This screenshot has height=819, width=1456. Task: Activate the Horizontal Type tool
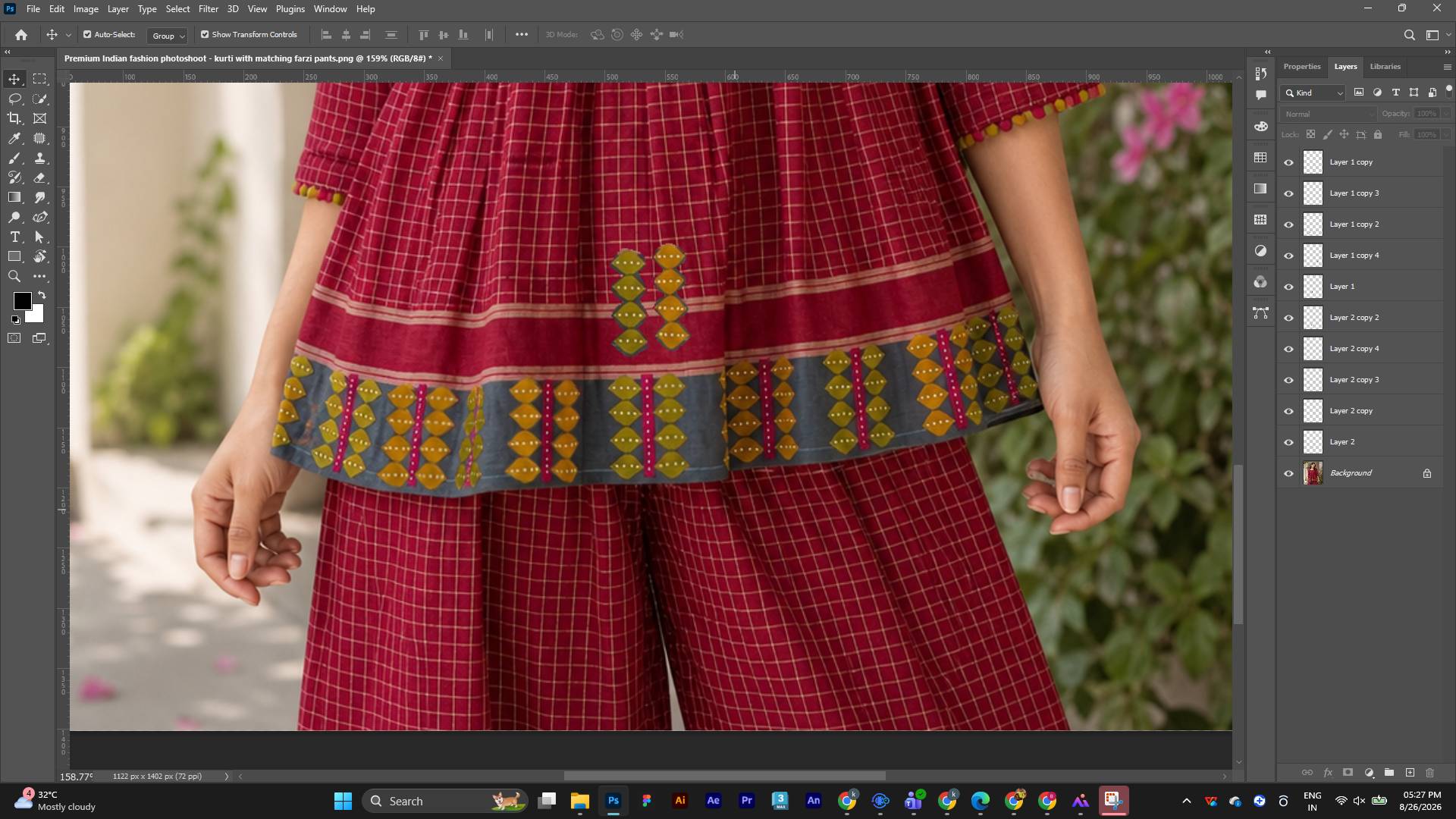click(x=14, y=237)
